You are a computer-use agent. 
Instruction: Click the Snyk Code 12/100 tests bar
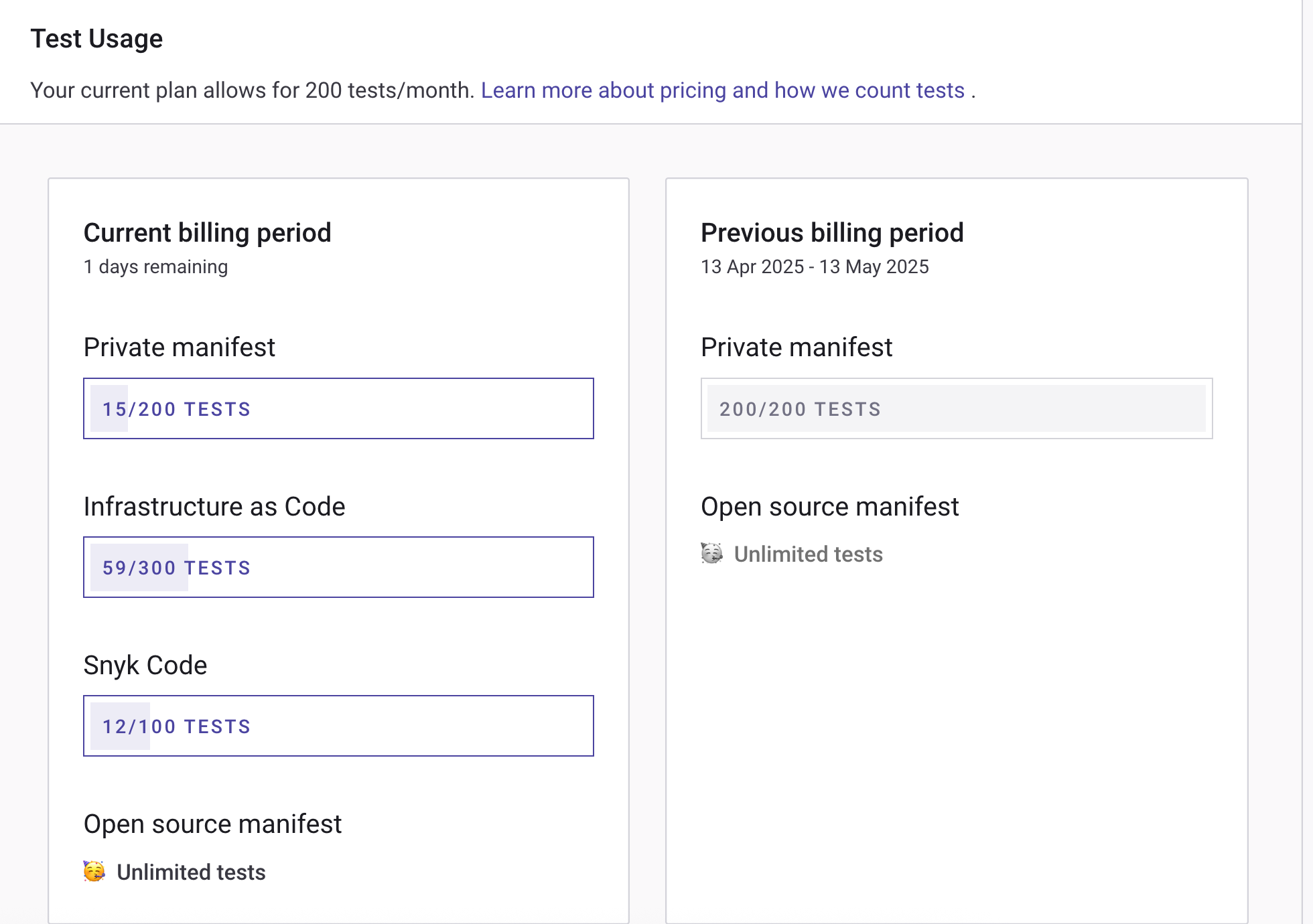tap(338, 726)
